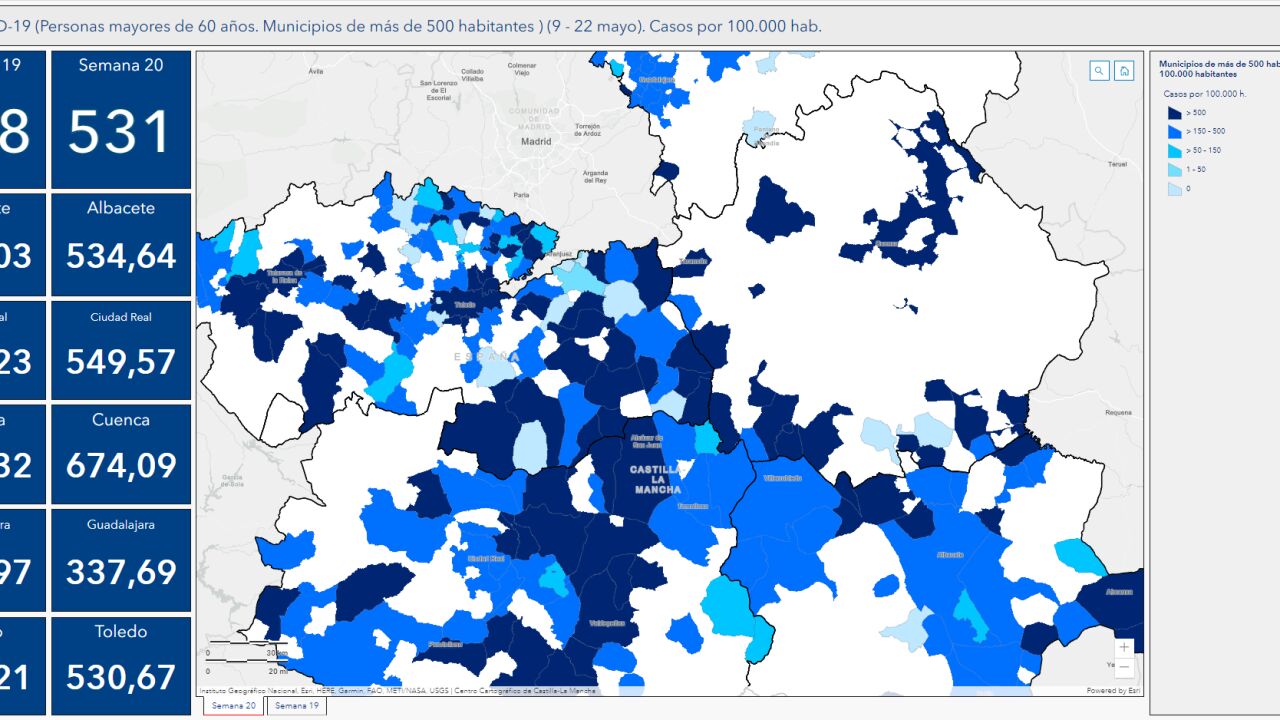Click the Cuenca 674,09 indicator card

121,453
